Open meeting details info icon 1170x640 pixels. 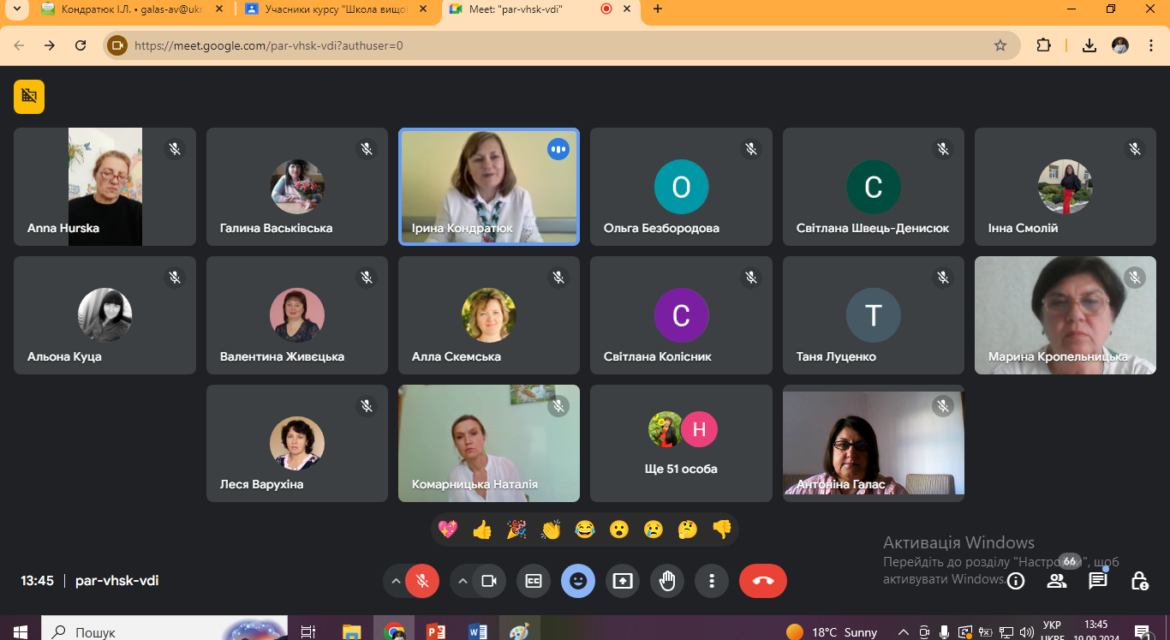click(1016, 581)
